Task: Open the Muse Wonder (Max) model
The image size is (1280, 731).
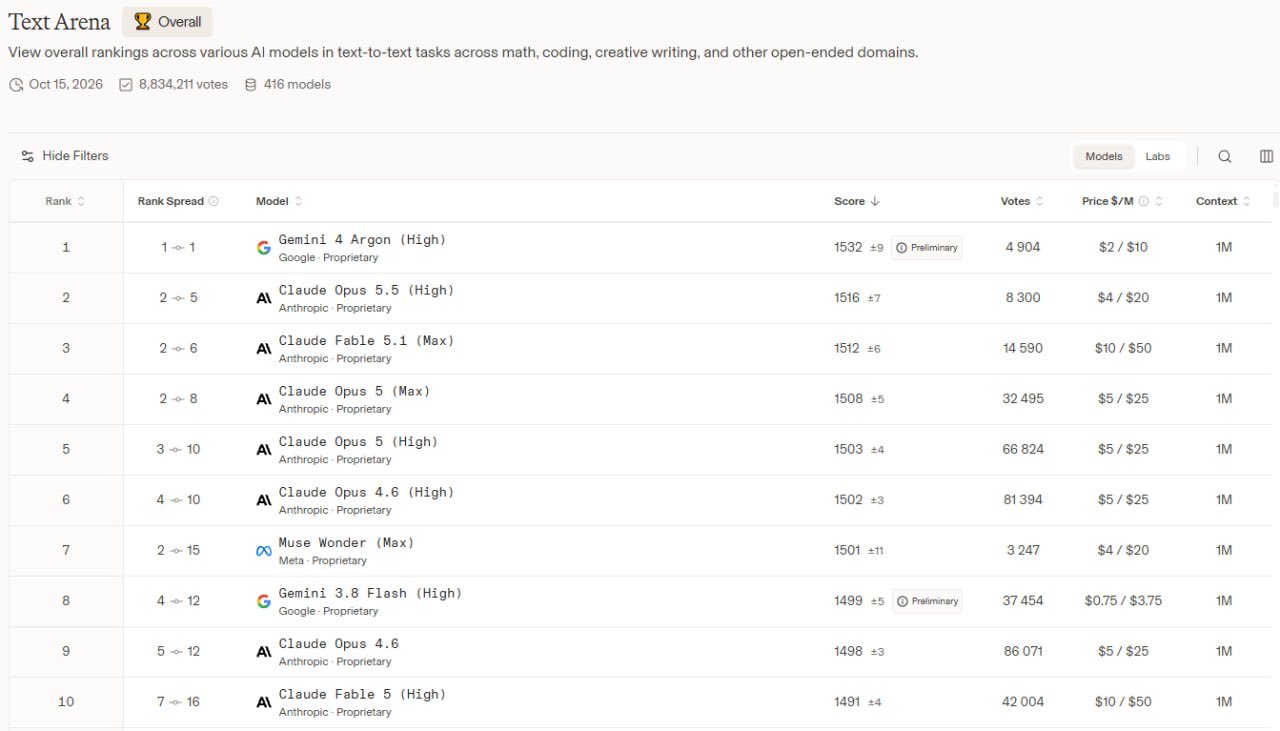Action: 346,543
